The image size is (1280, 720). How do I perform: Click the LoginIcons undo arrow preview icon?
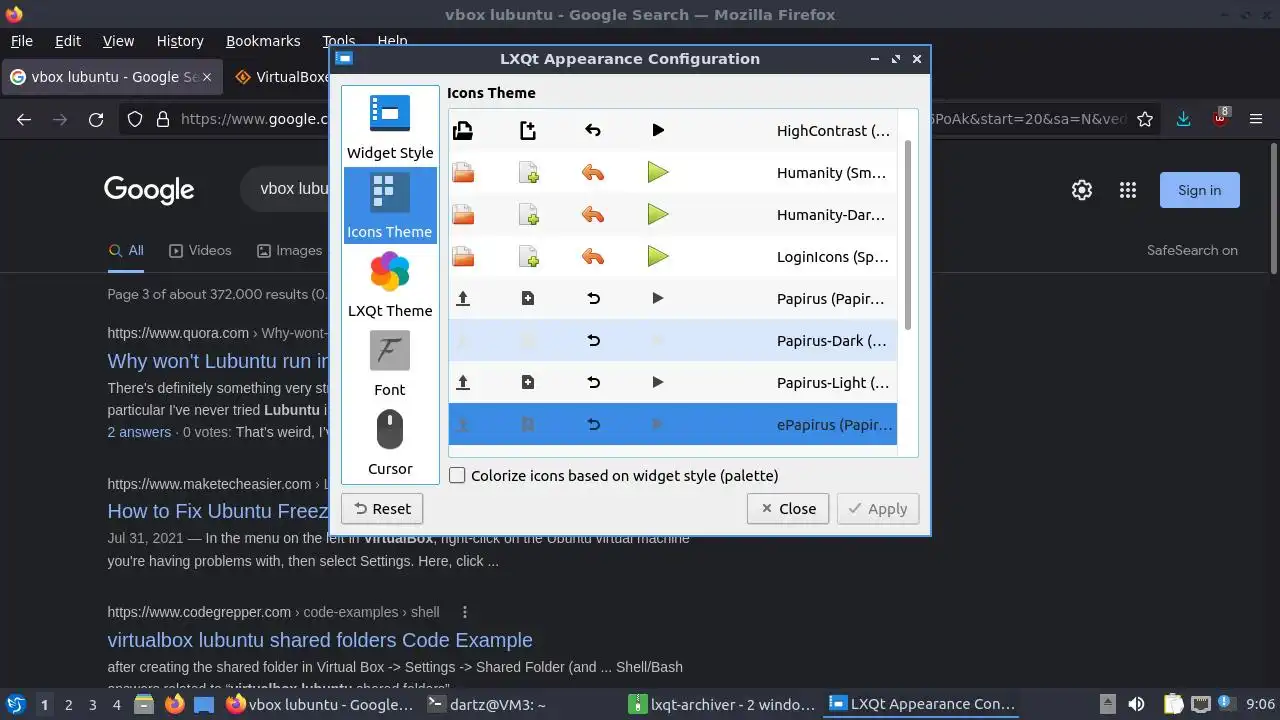[x=593, y=257]
